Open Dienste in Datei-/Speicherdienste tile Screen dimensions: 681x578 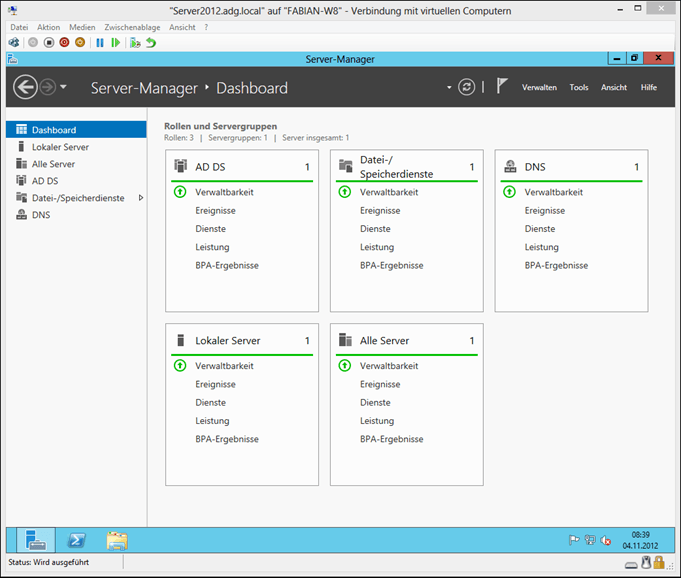point(375,229)
